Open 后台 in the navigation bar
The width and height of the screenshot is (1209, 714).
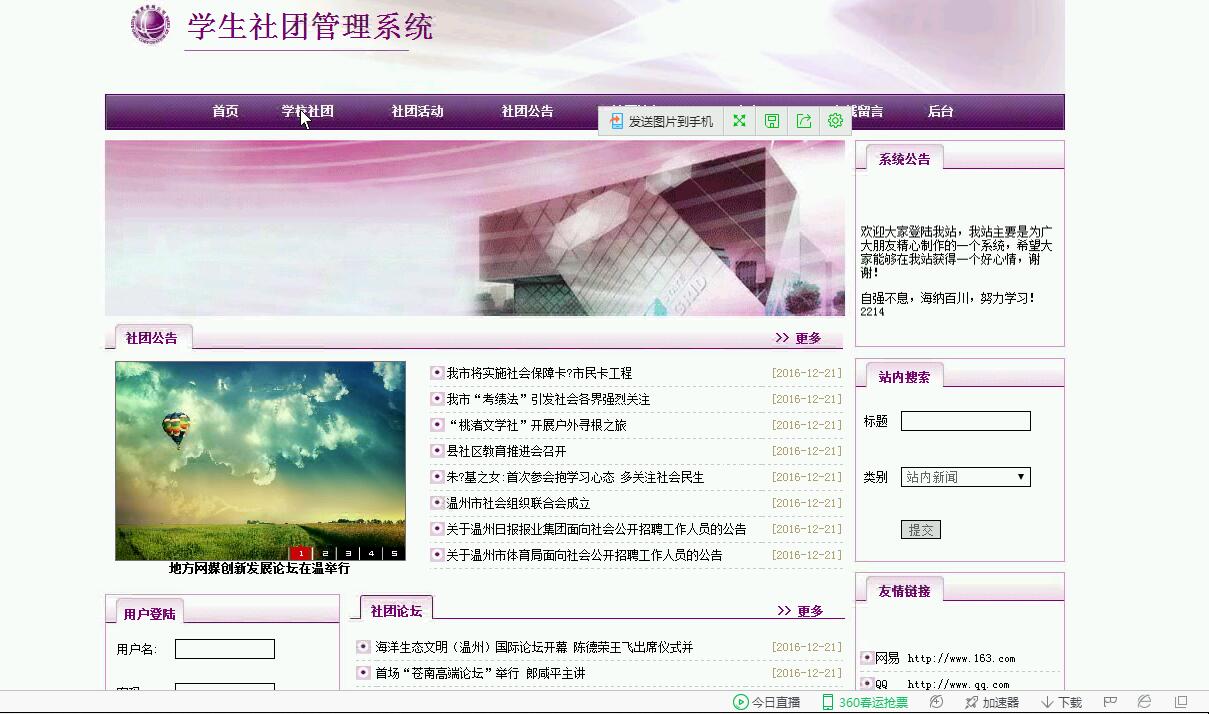pos(940,112)
